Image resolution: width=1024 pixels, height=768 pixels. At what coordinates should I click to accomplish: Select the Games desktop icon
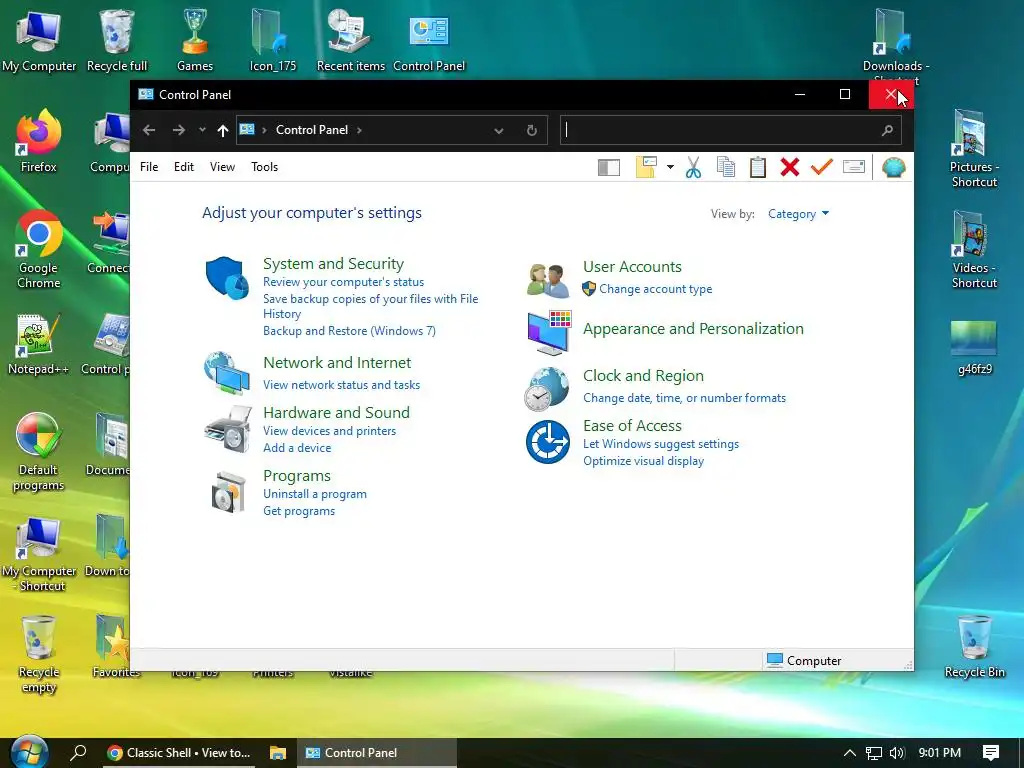(195, 40)
